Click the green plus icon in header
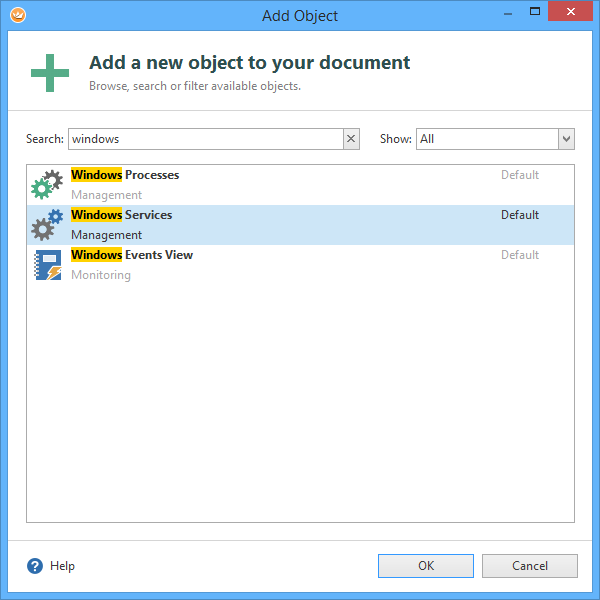 tap(50, 73)
